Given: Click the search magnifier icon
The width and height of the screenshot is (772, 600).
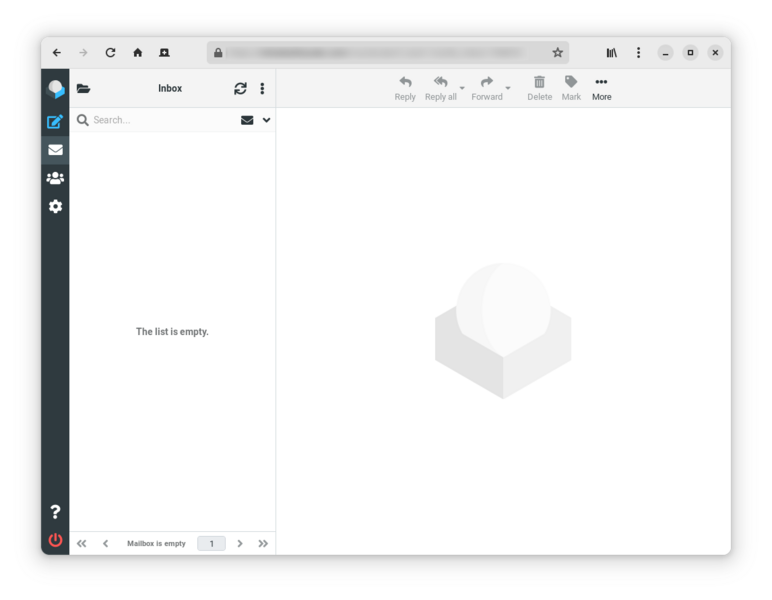Looking at the screenshot, I should 83,120.
